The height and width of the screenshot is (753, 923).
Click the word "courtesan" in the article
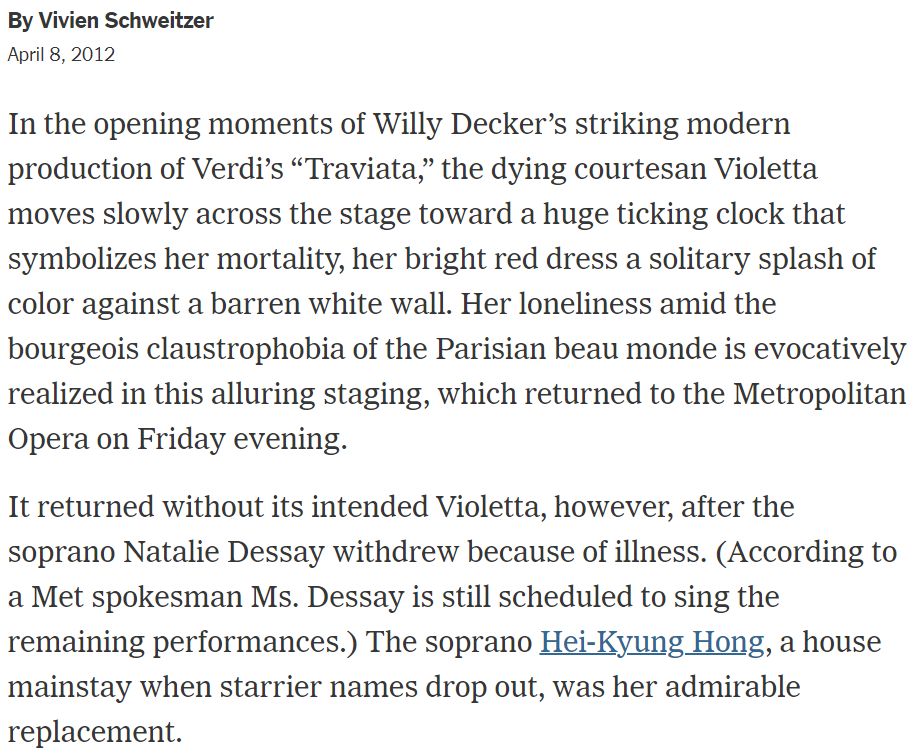coord(640,169)
